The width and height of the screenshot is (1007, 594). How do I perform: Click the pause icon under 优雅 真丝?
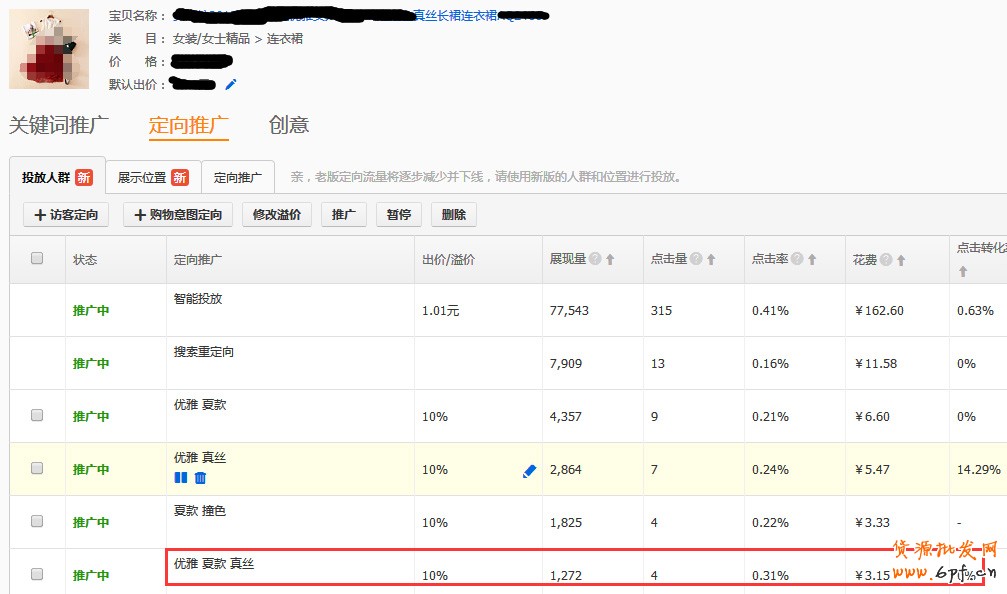[181, 478]
